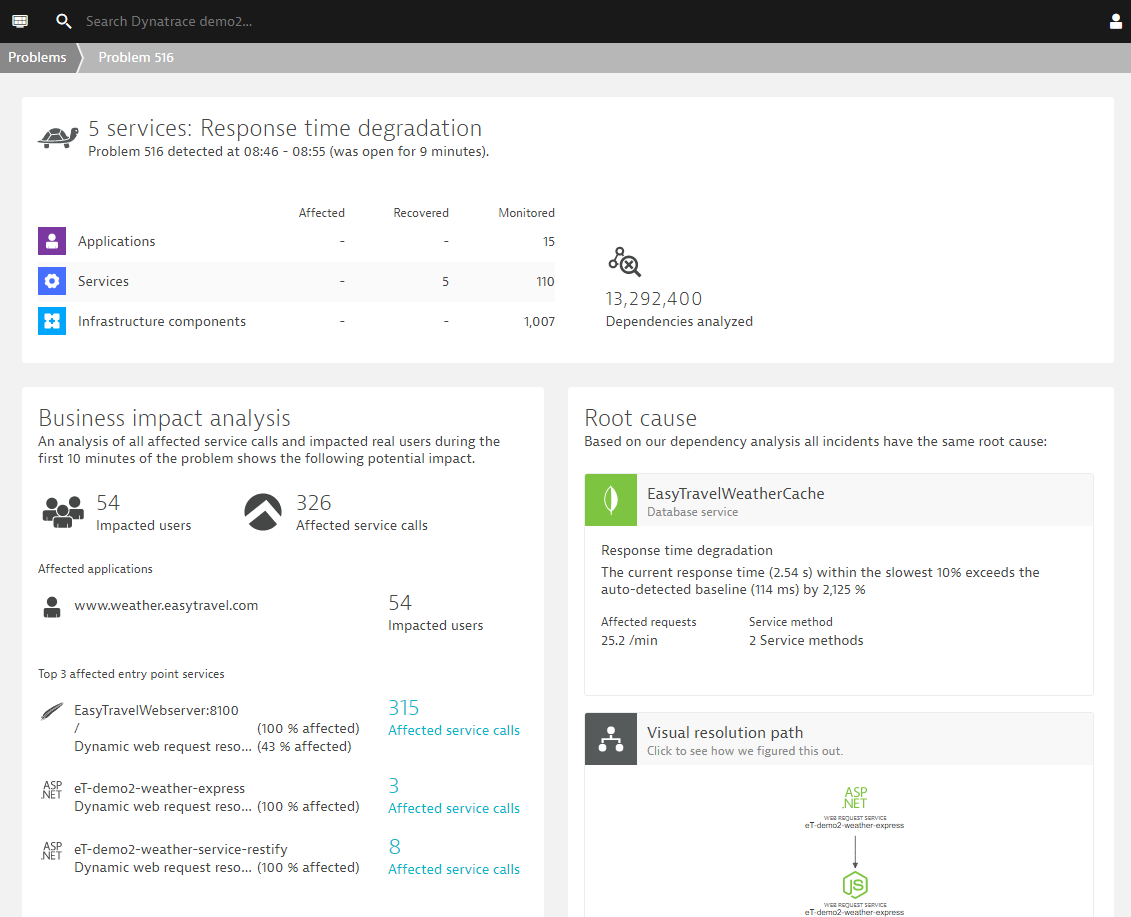This screenshot has width=1131, height=917.
Task: Select the purple Applications icon
Action: (51, 241)
